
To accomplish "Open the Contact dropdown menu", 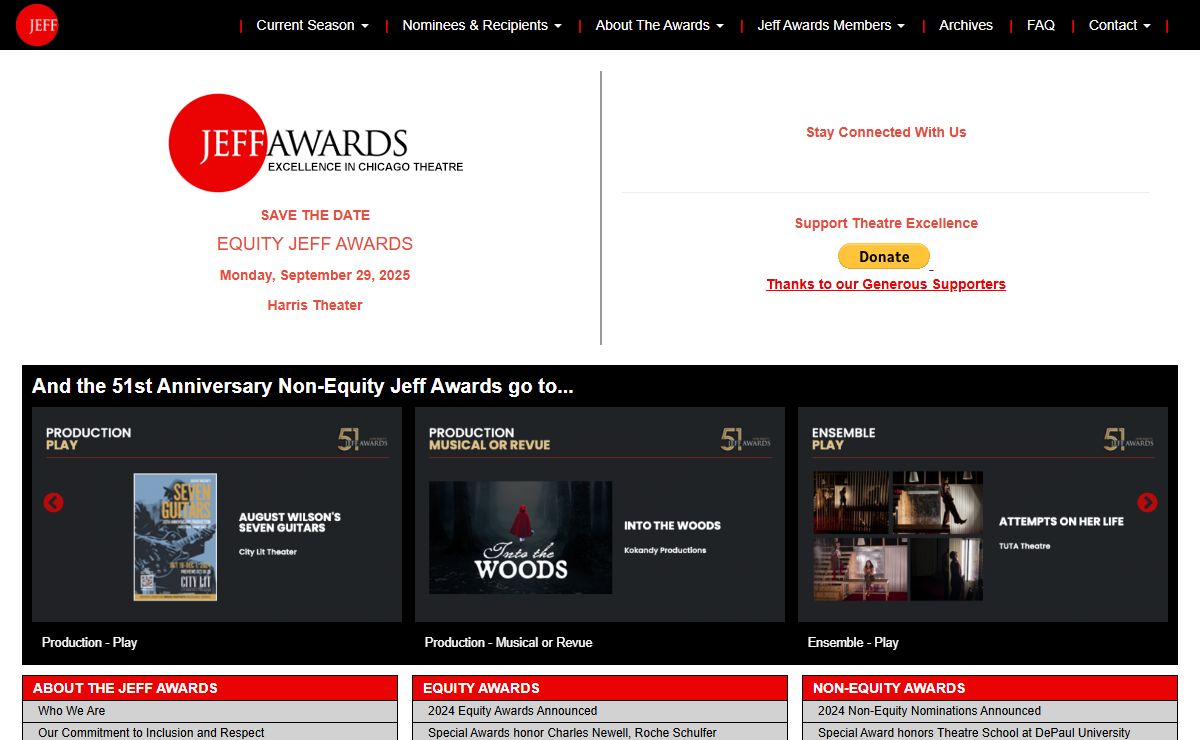I will point(1119,25).
